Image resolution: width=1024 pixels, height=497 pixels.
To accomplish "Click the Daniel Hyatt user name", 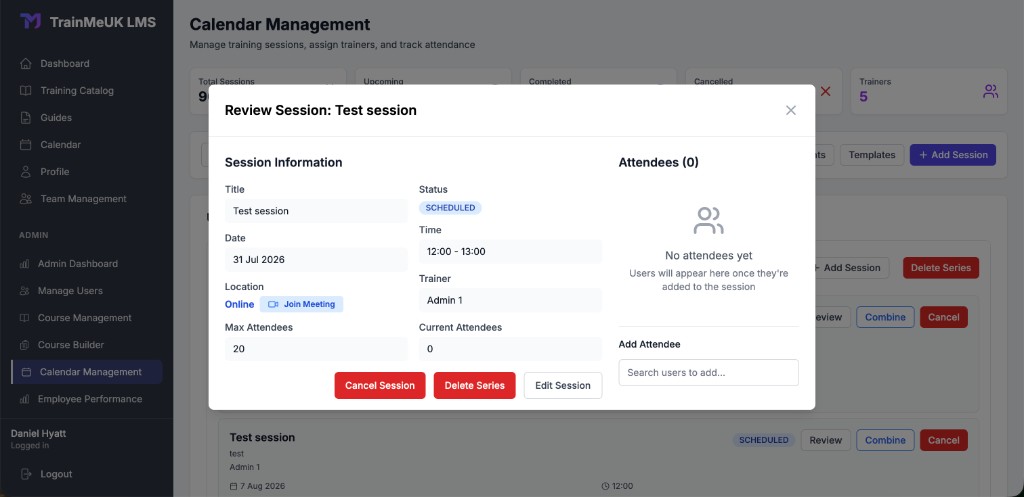I will click(x=39, y=434).
